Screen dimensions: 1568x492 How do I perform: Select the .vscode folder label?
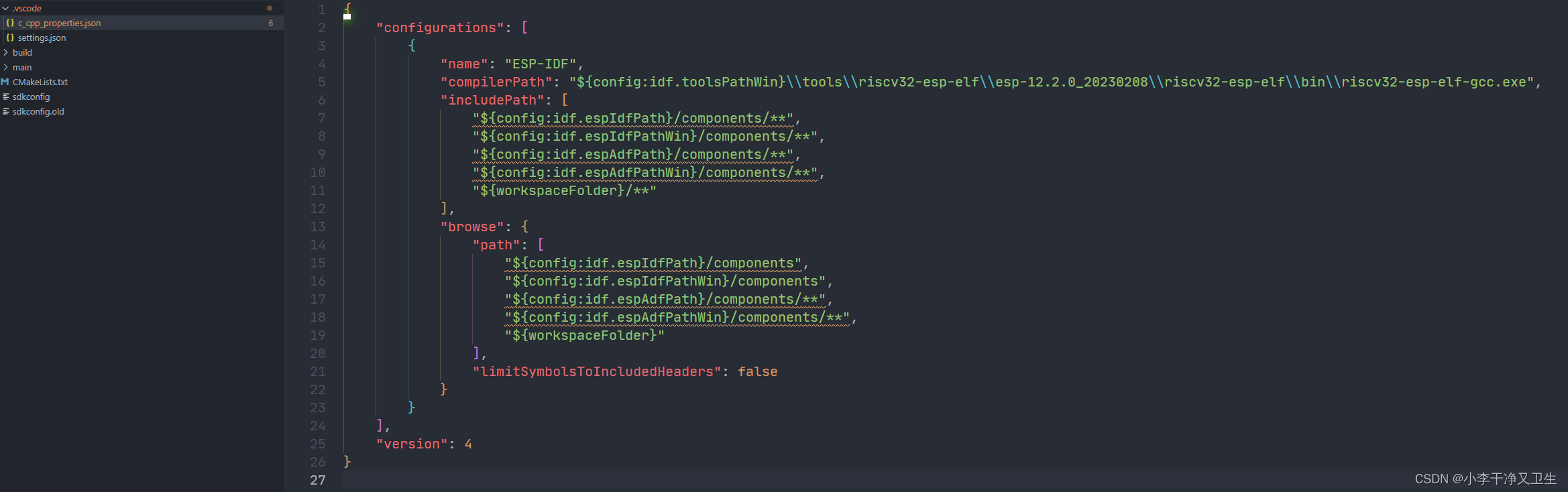[27, 8]
